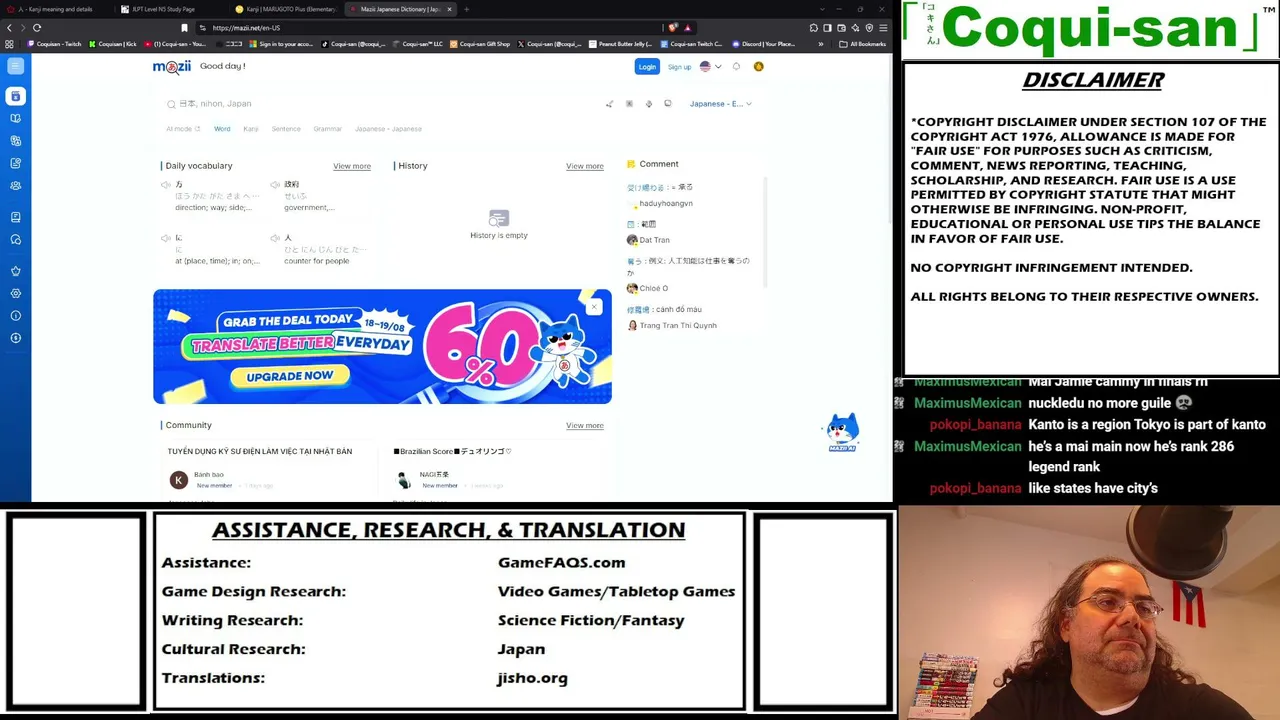Open a new browser tab
The height and width of the screenshot is (720, 1280).
[x=466, y=9]
